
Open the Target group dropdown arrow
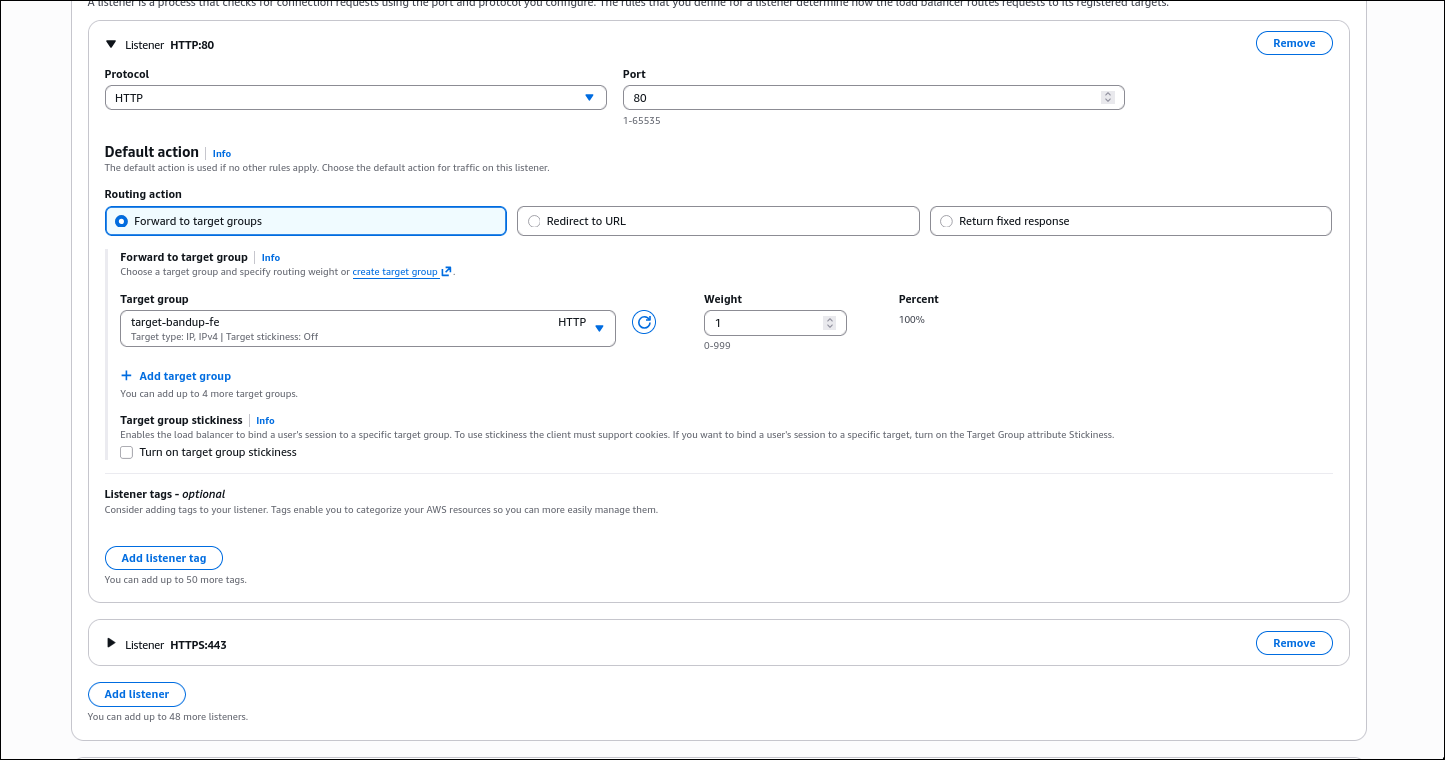point(599,328)
